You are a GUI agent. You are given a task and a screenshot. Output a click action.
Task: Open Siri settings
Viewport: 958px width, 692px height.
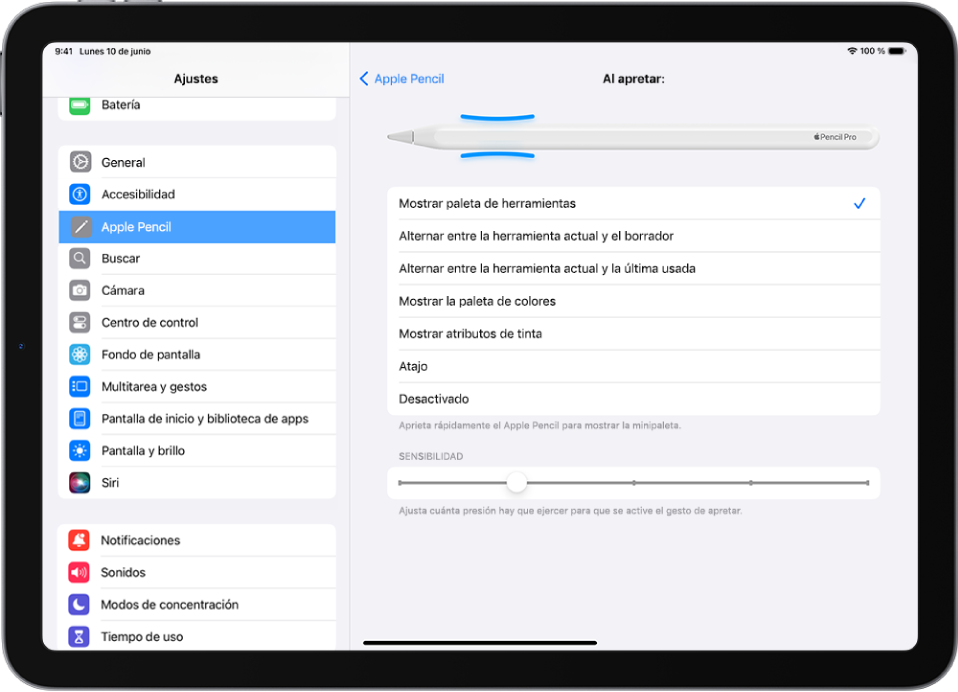pyautogui.click(x=197, y=483)
